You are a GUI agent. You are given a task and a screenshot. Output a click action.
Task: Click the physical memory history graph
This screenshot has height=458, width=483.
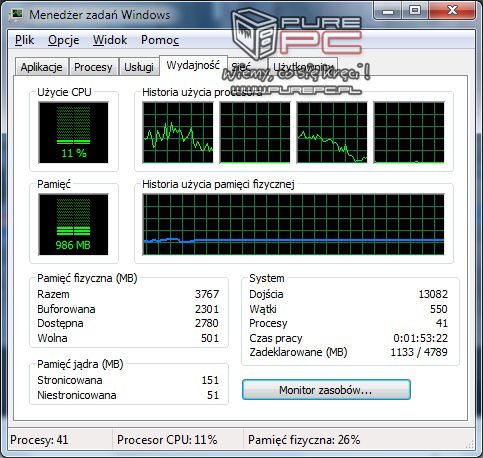tap(293, 225)
